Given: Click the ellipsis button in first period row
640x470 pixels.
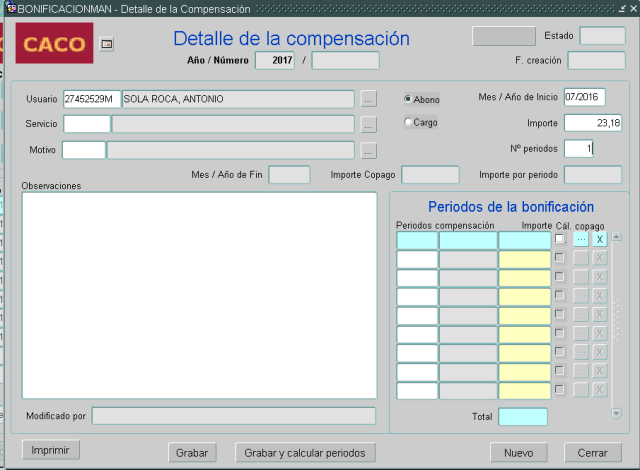Looking at the screenshot, I should click(581, 239).
